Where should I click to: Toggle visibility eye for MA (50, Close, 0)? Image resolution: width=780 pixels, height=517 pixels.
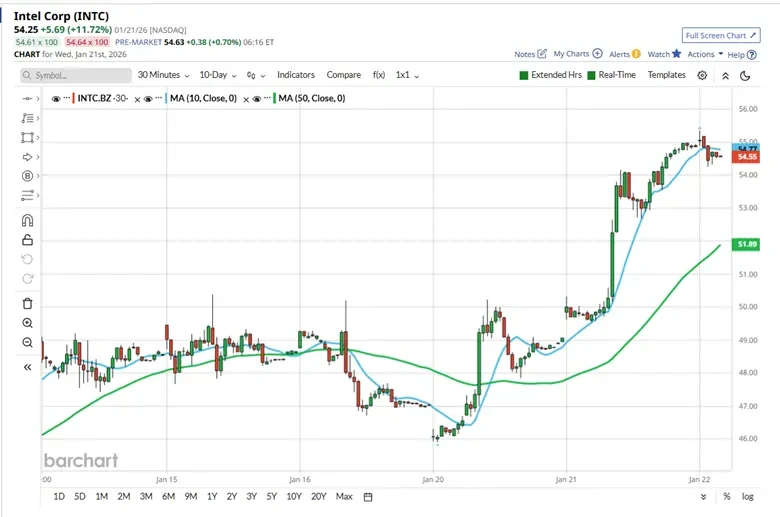pyautogui.click(x=257, y=99)
